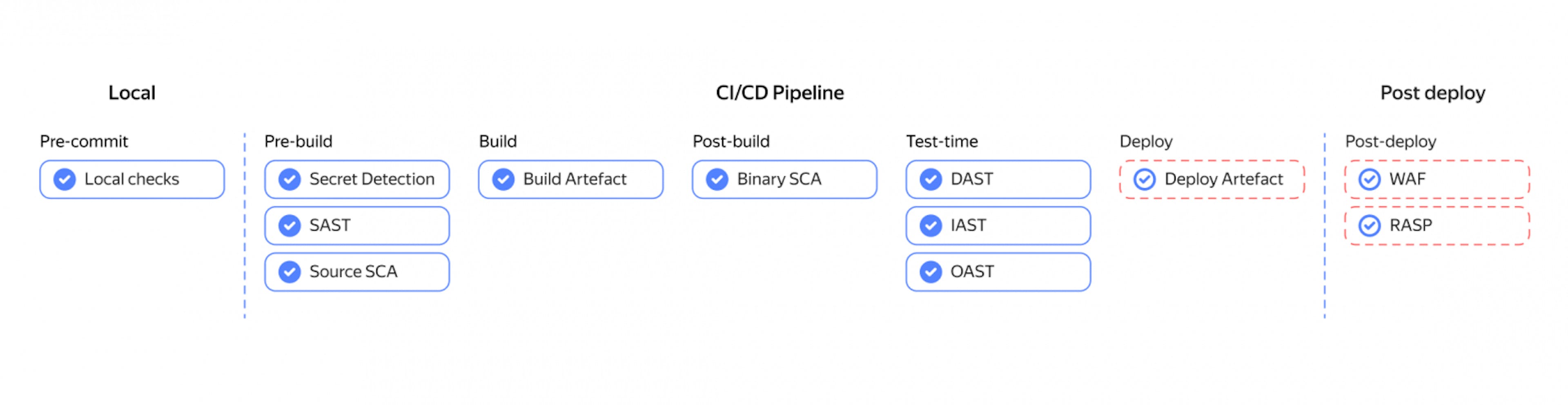Click the DAST checkmark icon

931,179
